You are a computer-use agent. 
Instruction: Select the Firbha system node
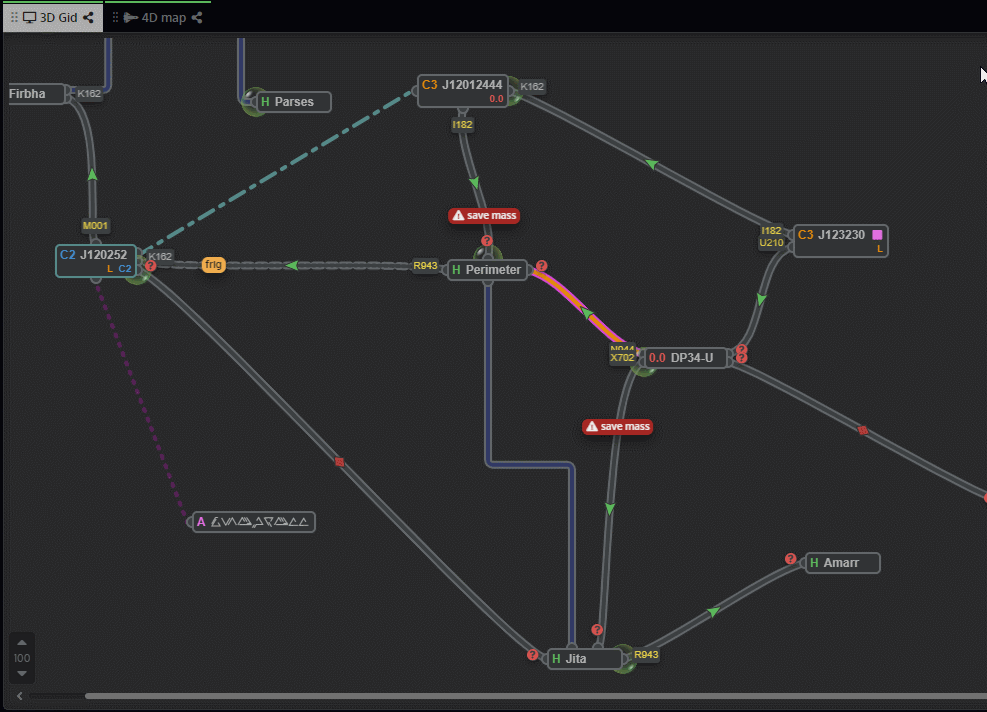[x=37, y=94]
